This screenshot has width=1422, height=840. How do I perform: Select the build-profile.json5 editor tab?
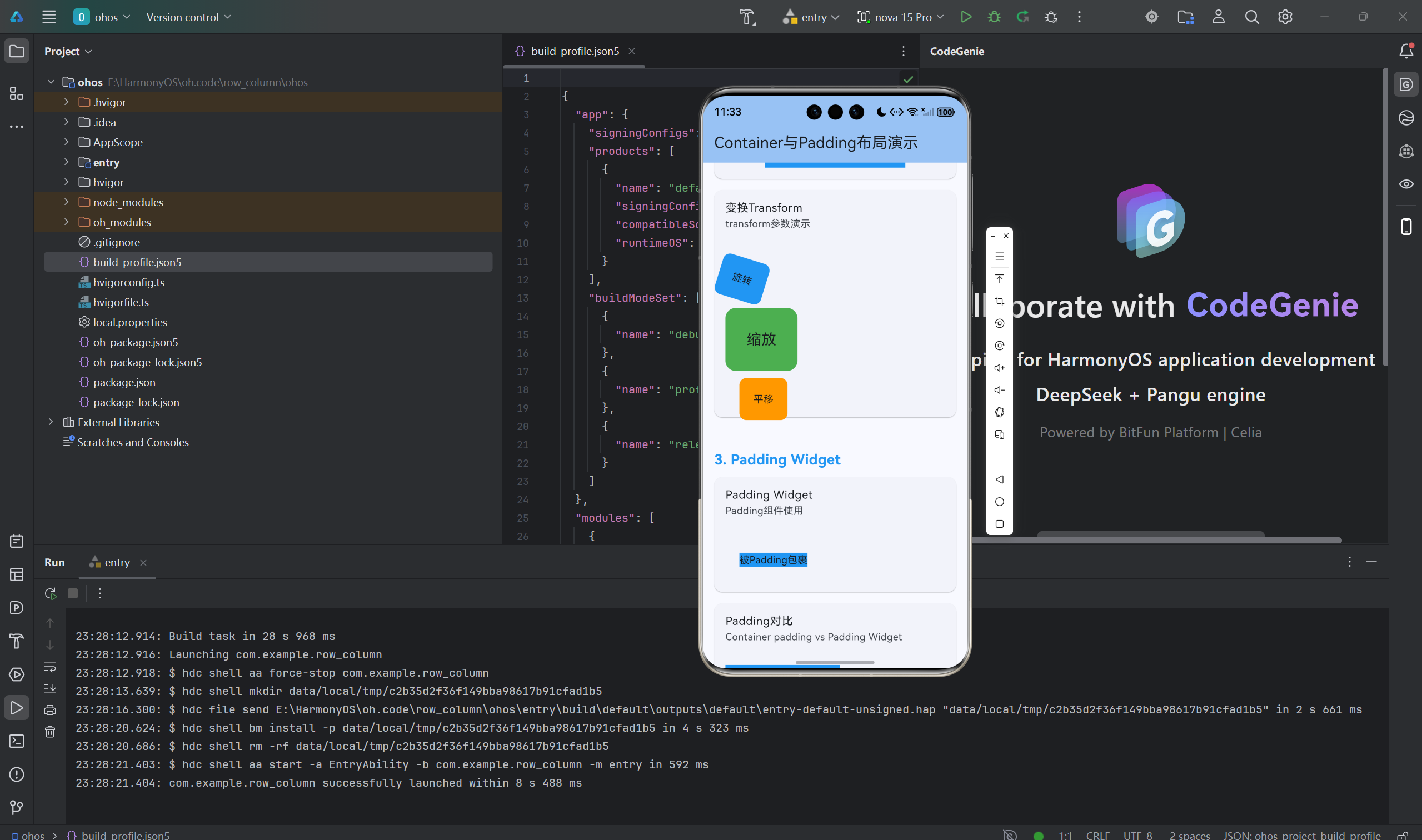point(574,51)
